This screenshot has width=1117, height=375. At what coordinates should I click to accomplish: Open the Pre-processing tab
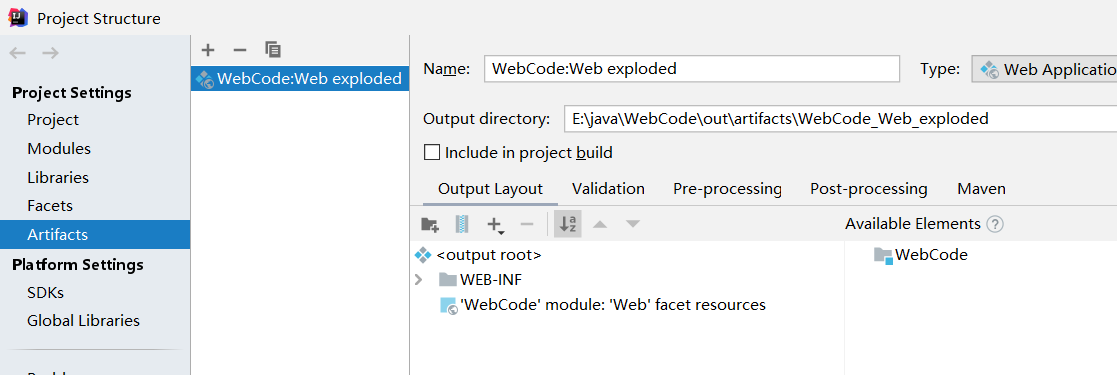[727, 189]
